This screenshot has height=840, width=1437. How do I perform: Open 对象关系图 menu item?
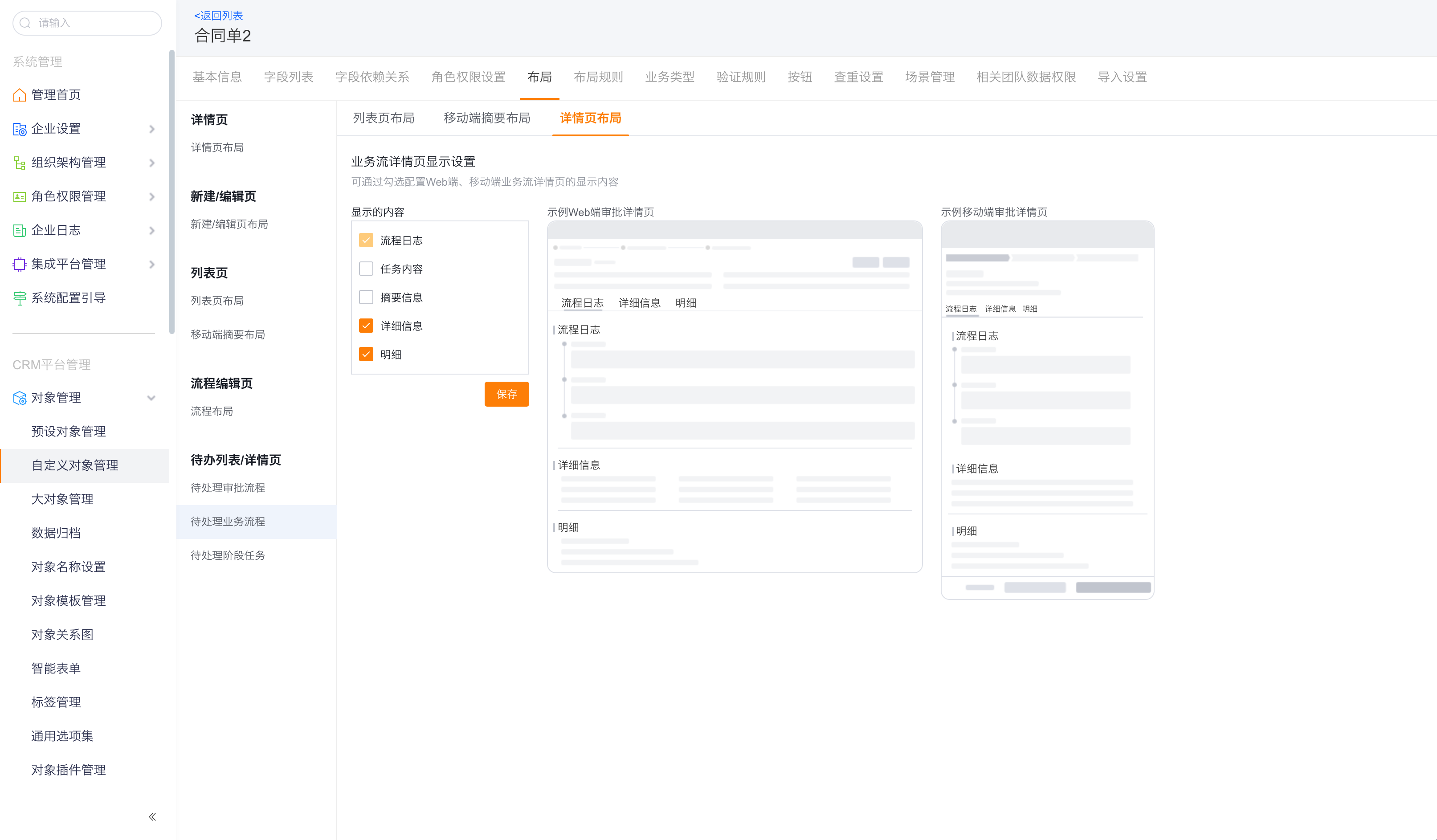(x=62, y=635)
